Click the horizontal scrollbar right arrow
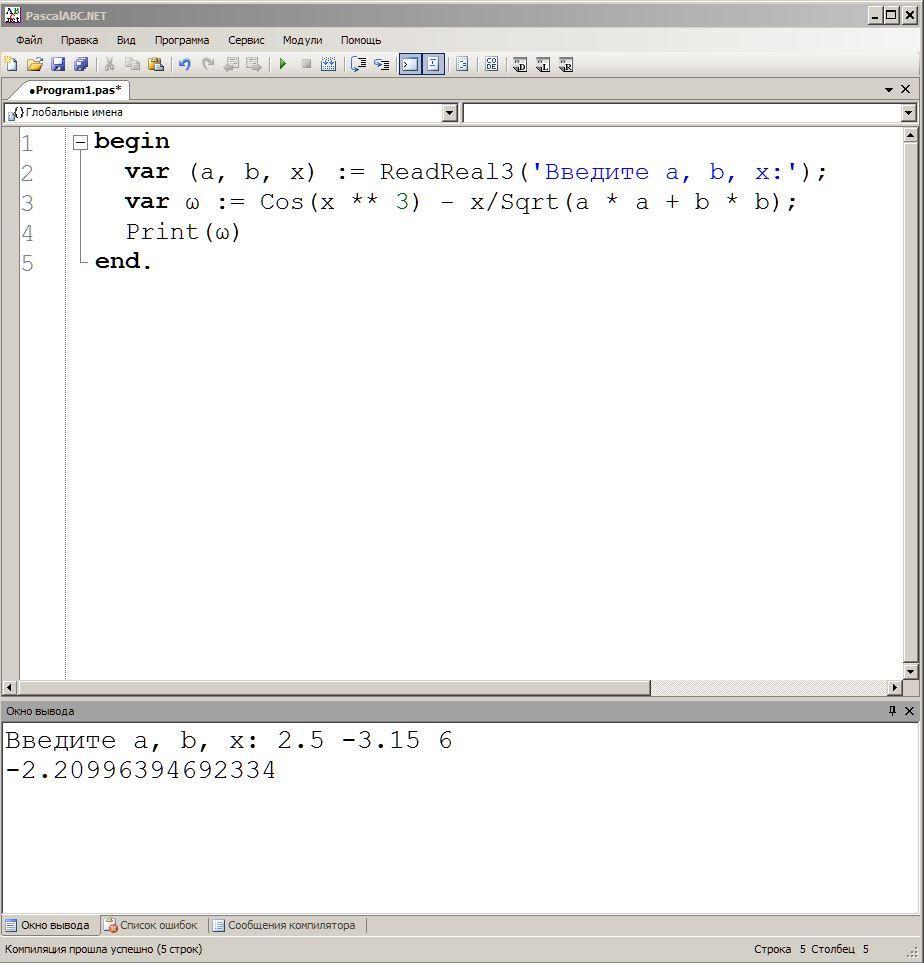The height and width of the screenshot is (963, 924). coord(895,687)
